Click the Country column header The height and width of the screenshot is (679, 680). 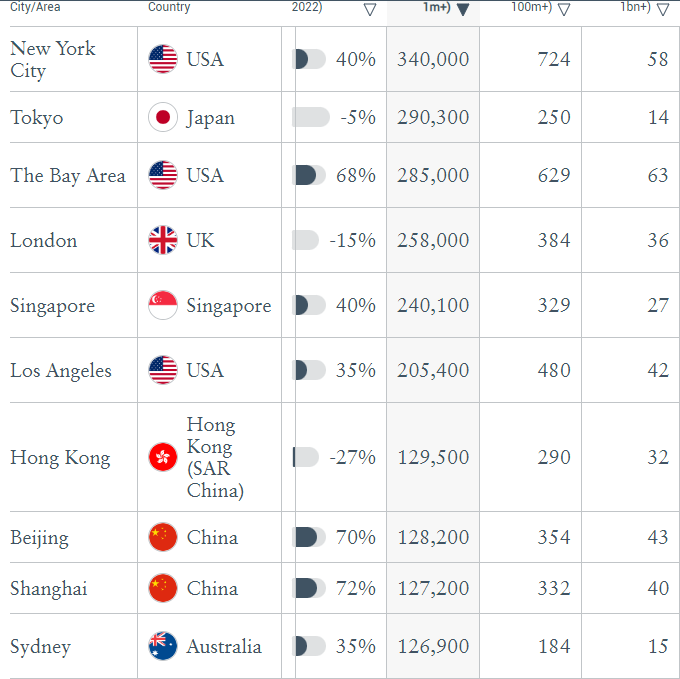pos(169,8)
